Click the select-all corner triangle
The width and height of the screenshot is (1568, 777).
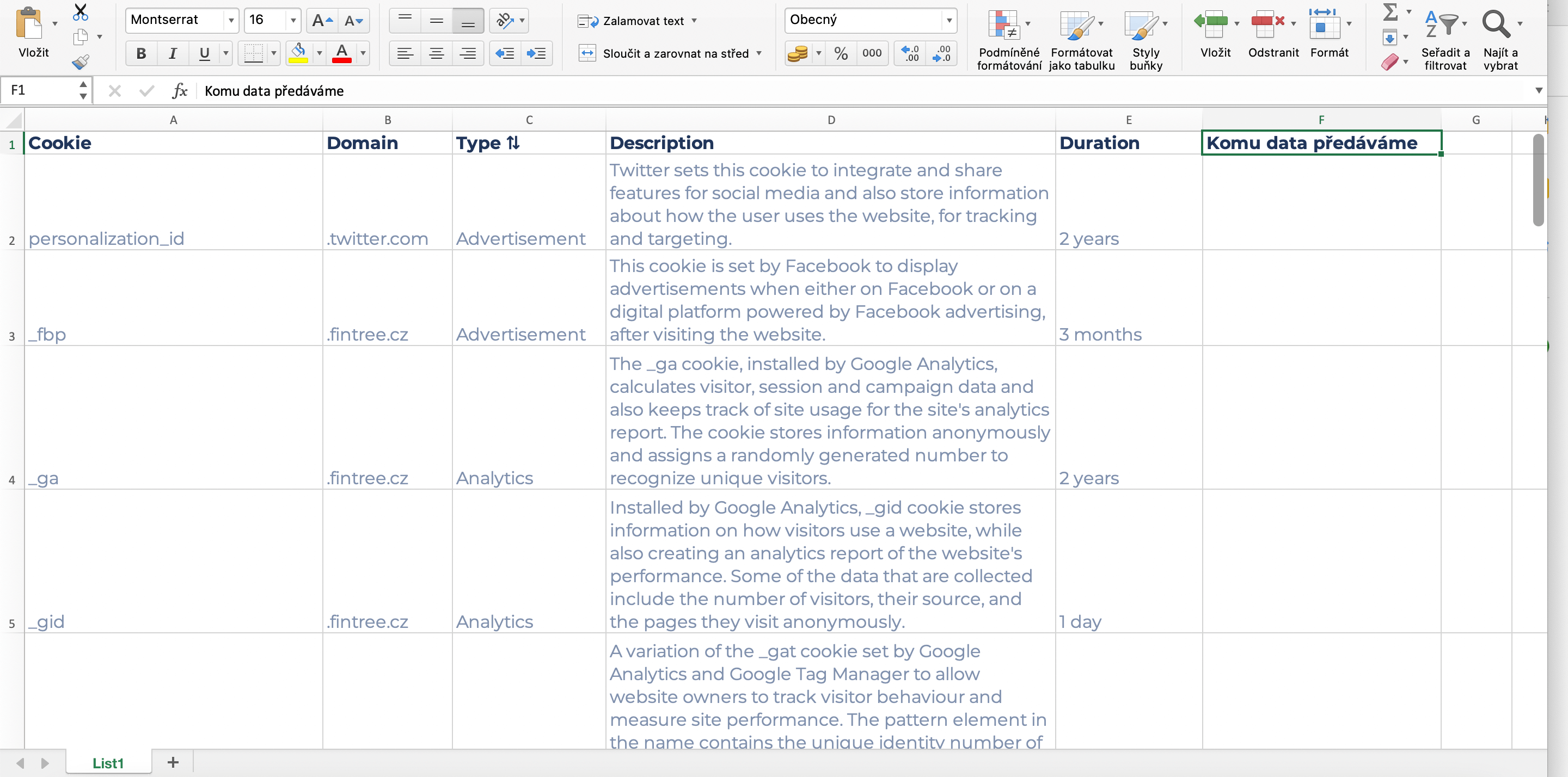point(14,120)
